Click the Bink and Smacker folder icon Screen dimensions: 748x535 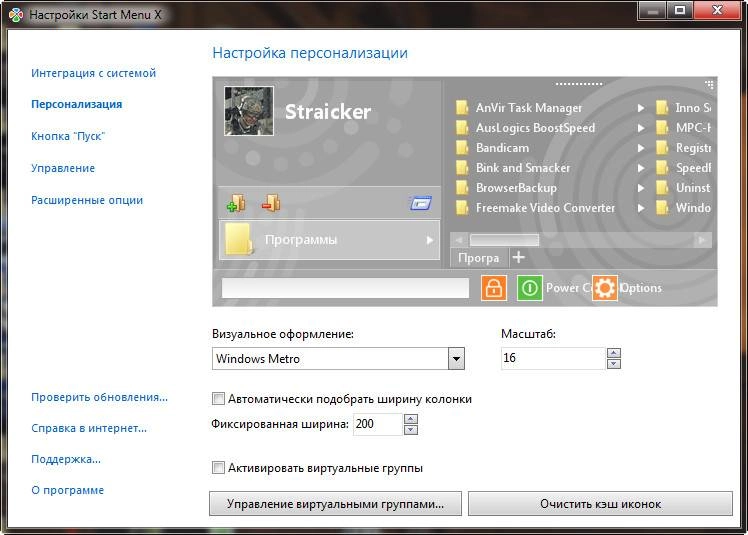click(462, 168)
